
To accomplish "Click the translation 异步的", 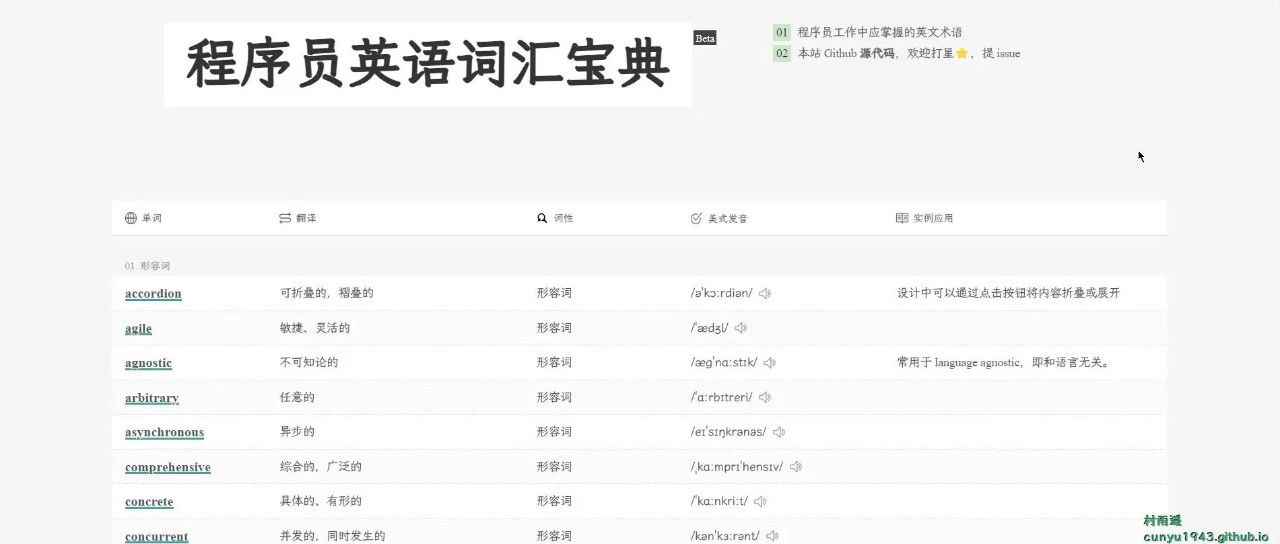I will (297, 431).
